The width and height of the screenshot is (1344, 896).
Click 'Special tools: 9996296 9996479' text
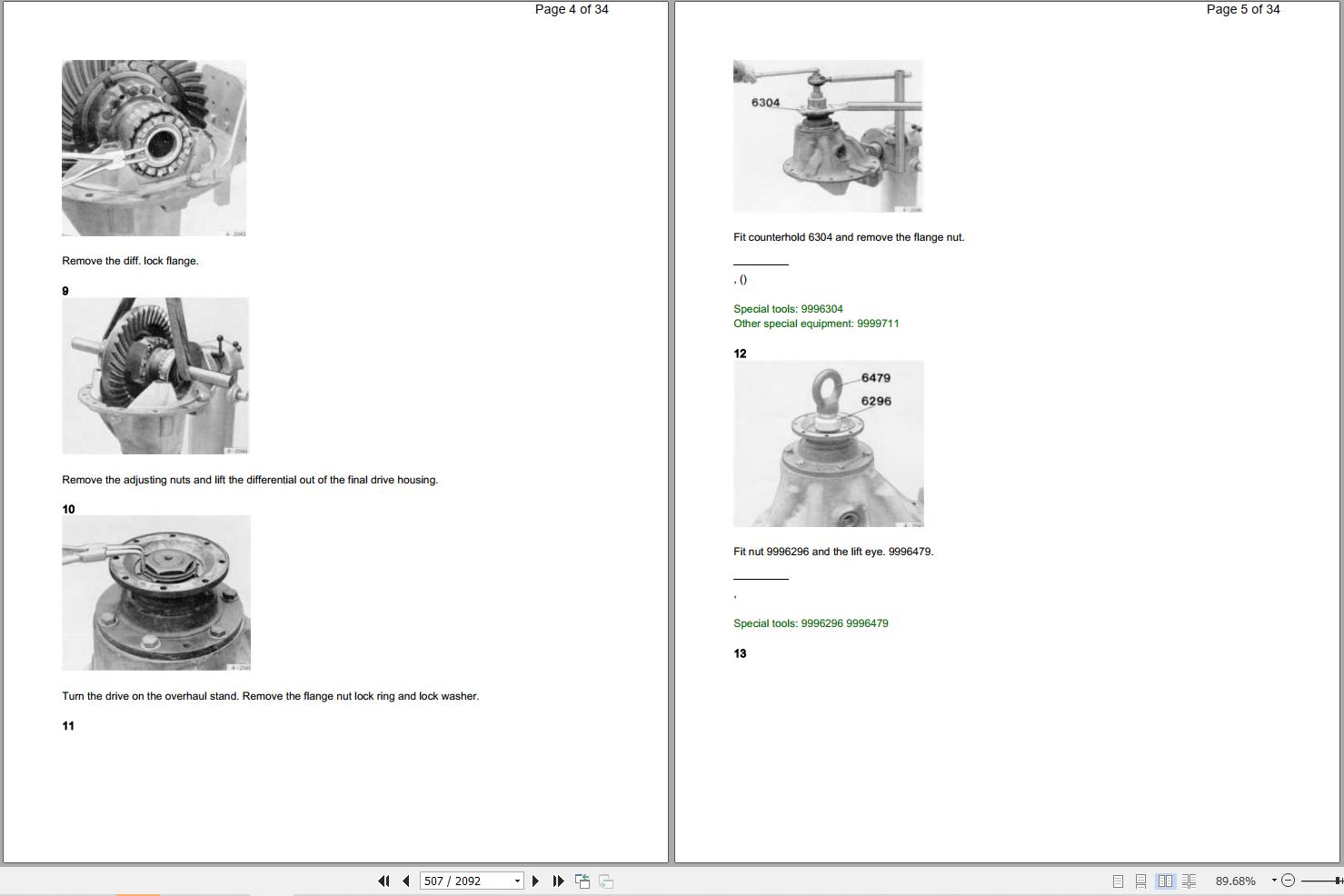tap(811, 623)
